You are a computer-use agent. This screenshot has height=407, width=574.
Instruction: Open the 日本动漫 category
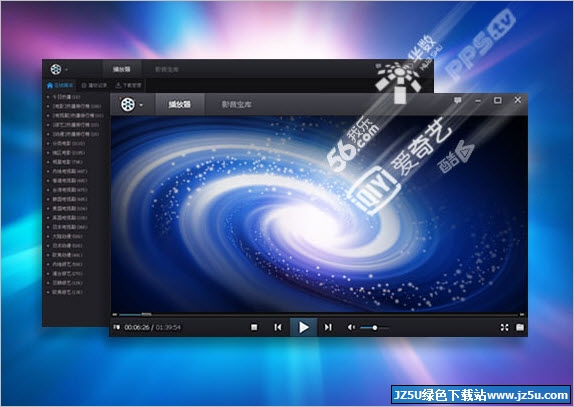pos(64,246)
